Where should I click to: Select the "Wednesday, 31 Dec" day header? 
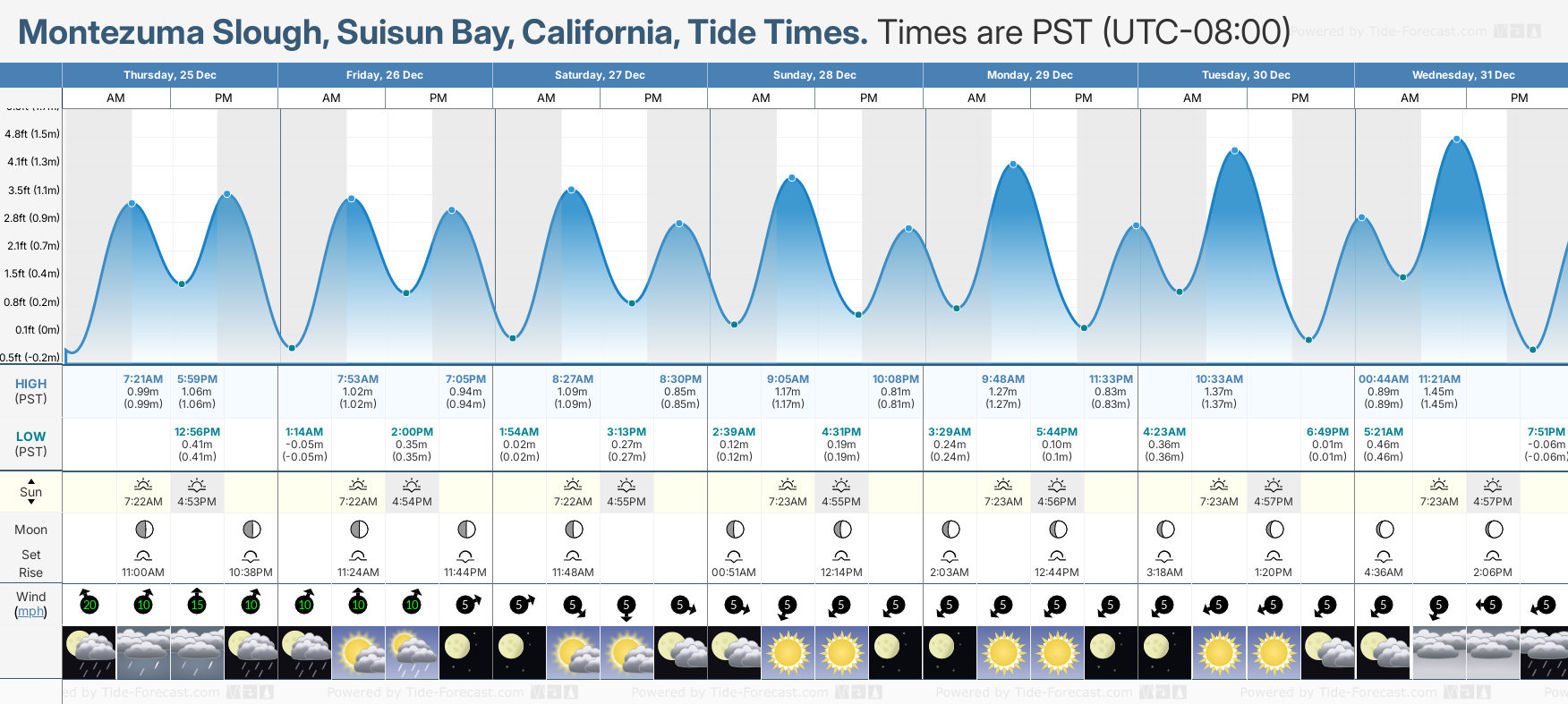tap(1462, 75)
